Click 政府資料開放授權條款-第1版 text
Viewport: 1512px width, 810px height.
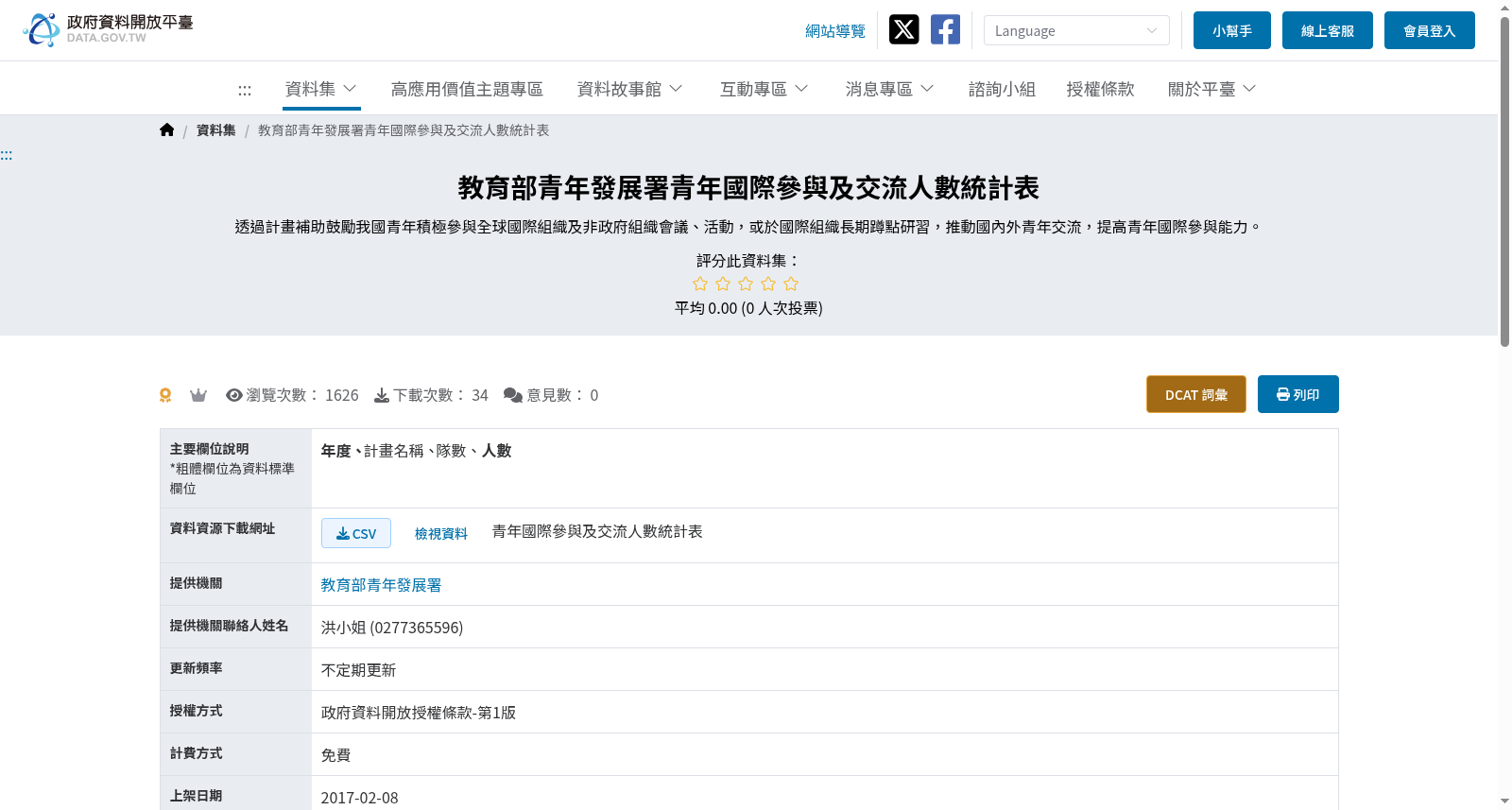(x=419, y=713)
